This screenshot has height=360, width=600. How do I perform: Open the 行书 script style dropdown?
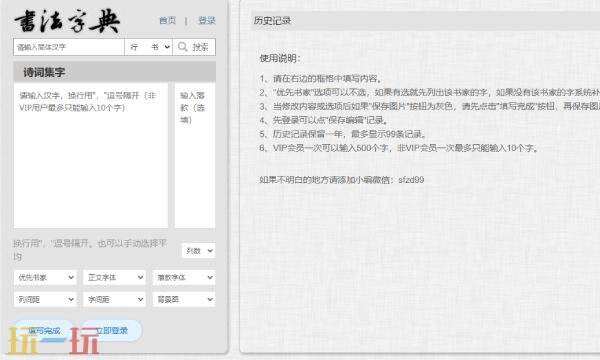148,47
